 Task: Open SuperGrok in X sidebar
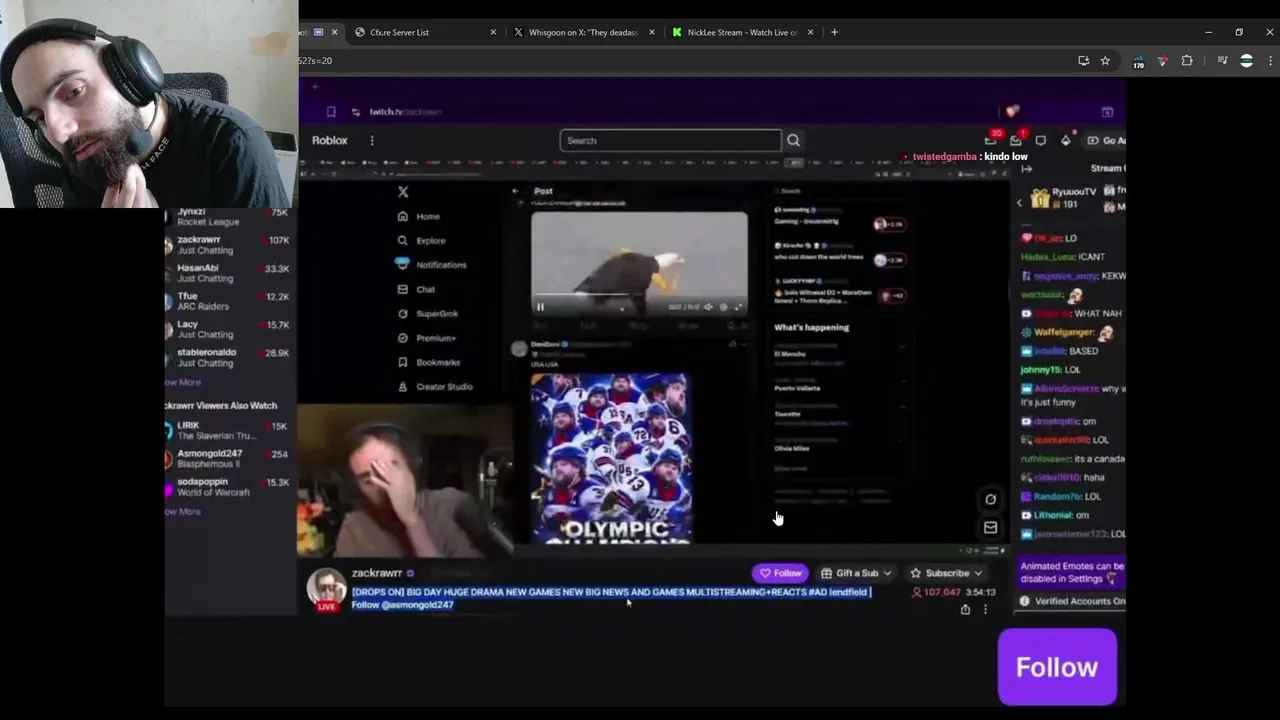click(427, 314)
